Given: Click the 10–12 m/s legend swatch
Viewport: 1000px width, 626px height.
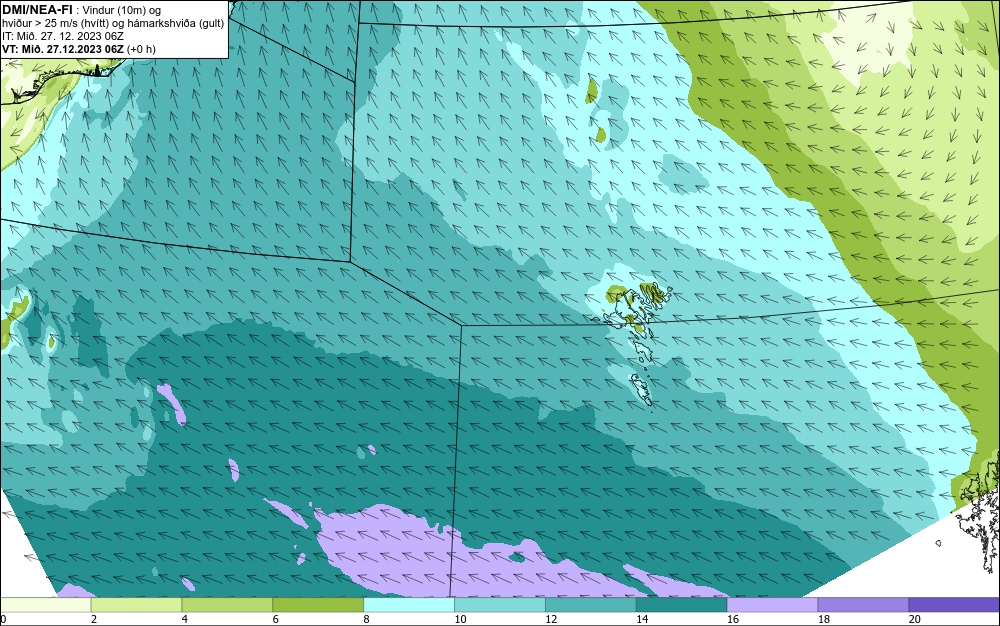Looking at the screenshot, I should (500, 605).
